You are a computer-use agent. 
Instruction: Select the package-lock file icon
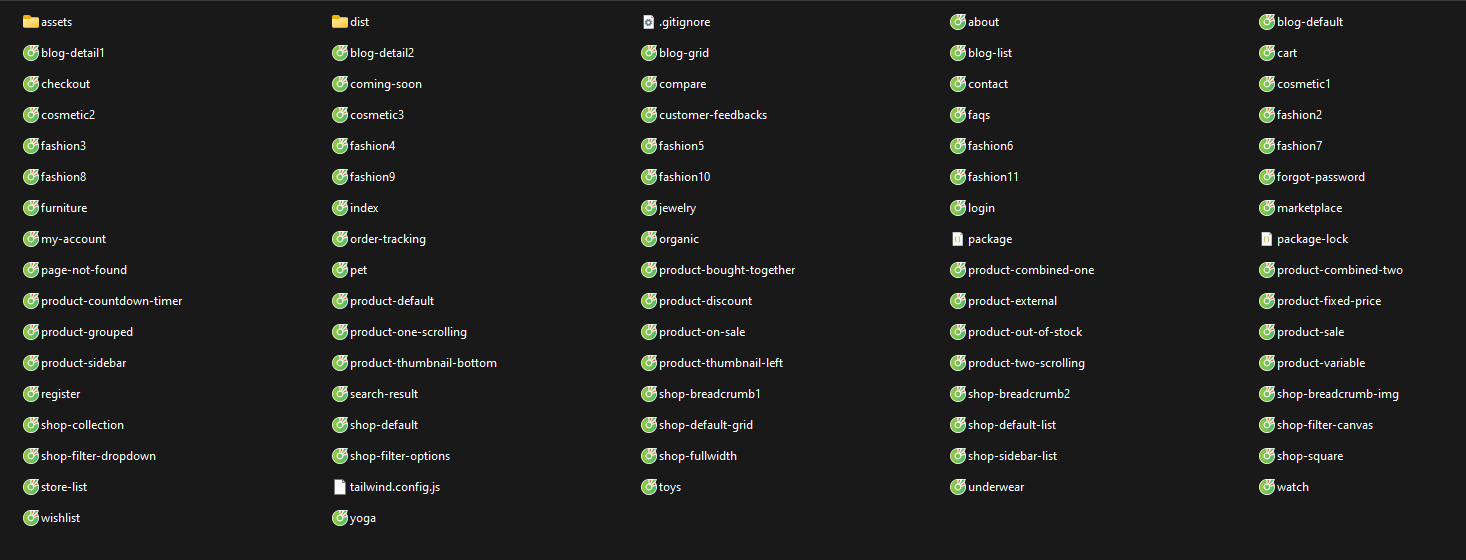1266,239
